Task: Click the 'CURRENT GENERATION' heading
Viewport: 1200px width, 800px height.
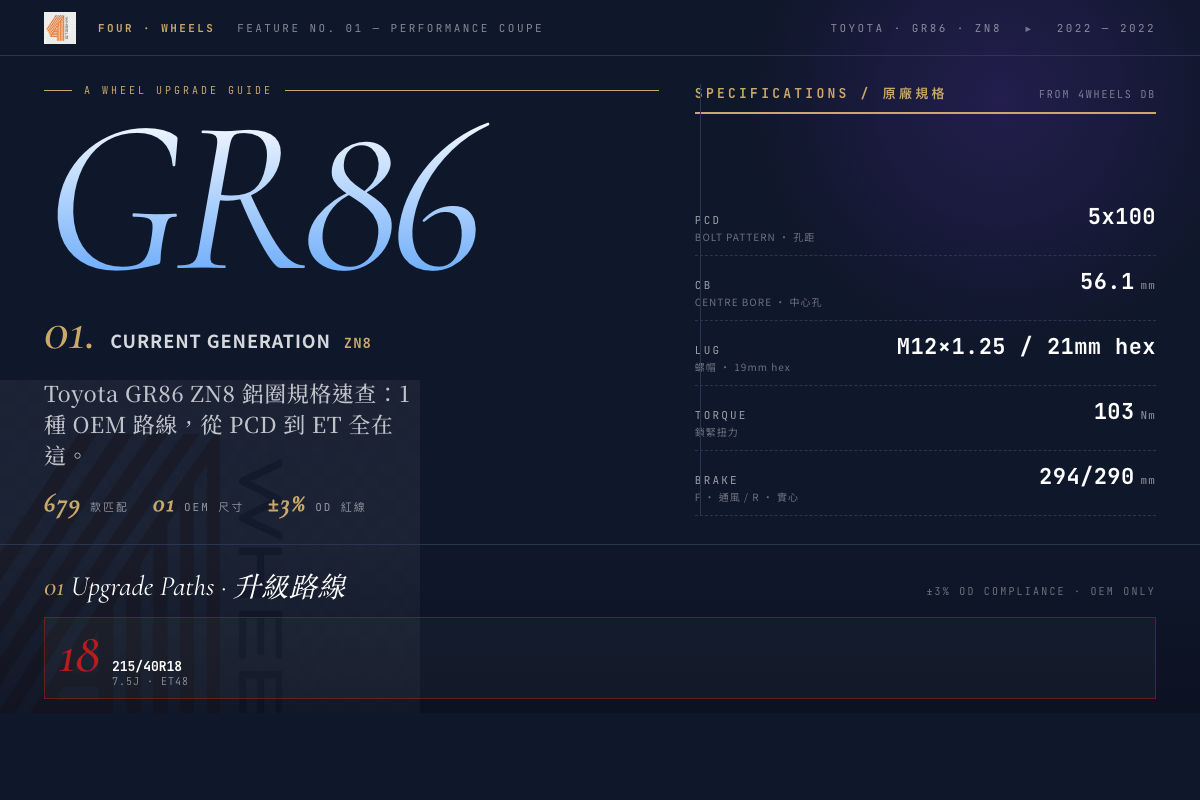Action: click(220, 341)
